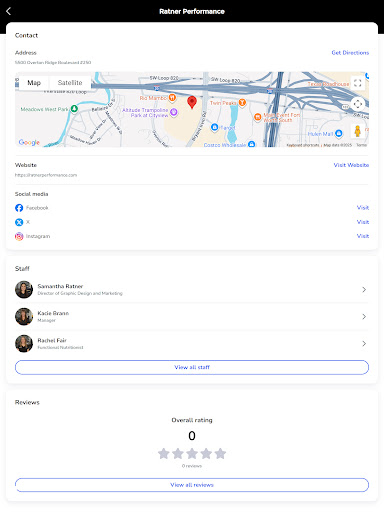Click Director of Graphic Design and Marketing text
Image resolution: width=384 pixels, height=512 pixels.
pos(80,293)
